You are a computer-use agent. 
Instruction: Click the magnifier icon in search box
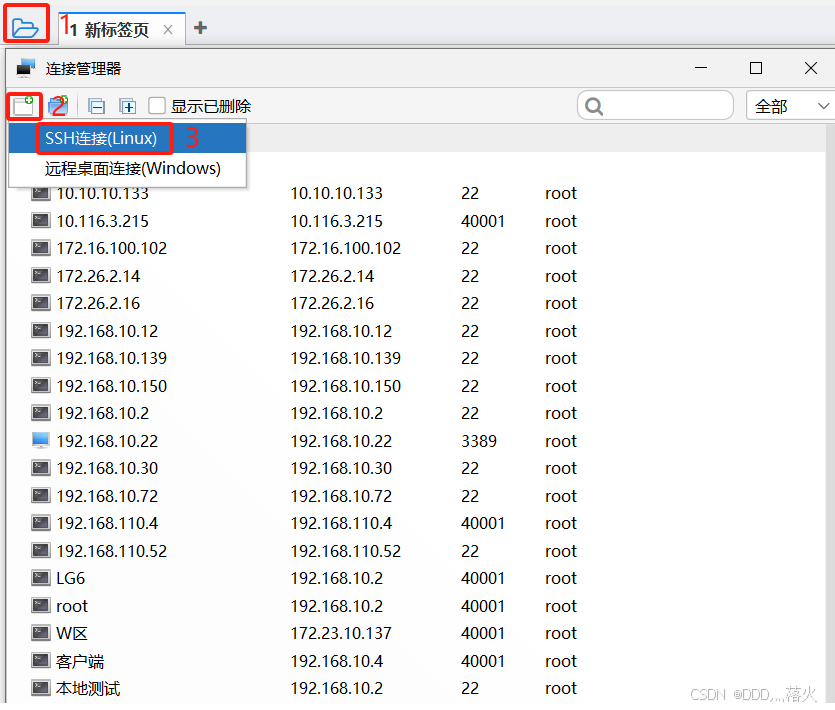594,105
